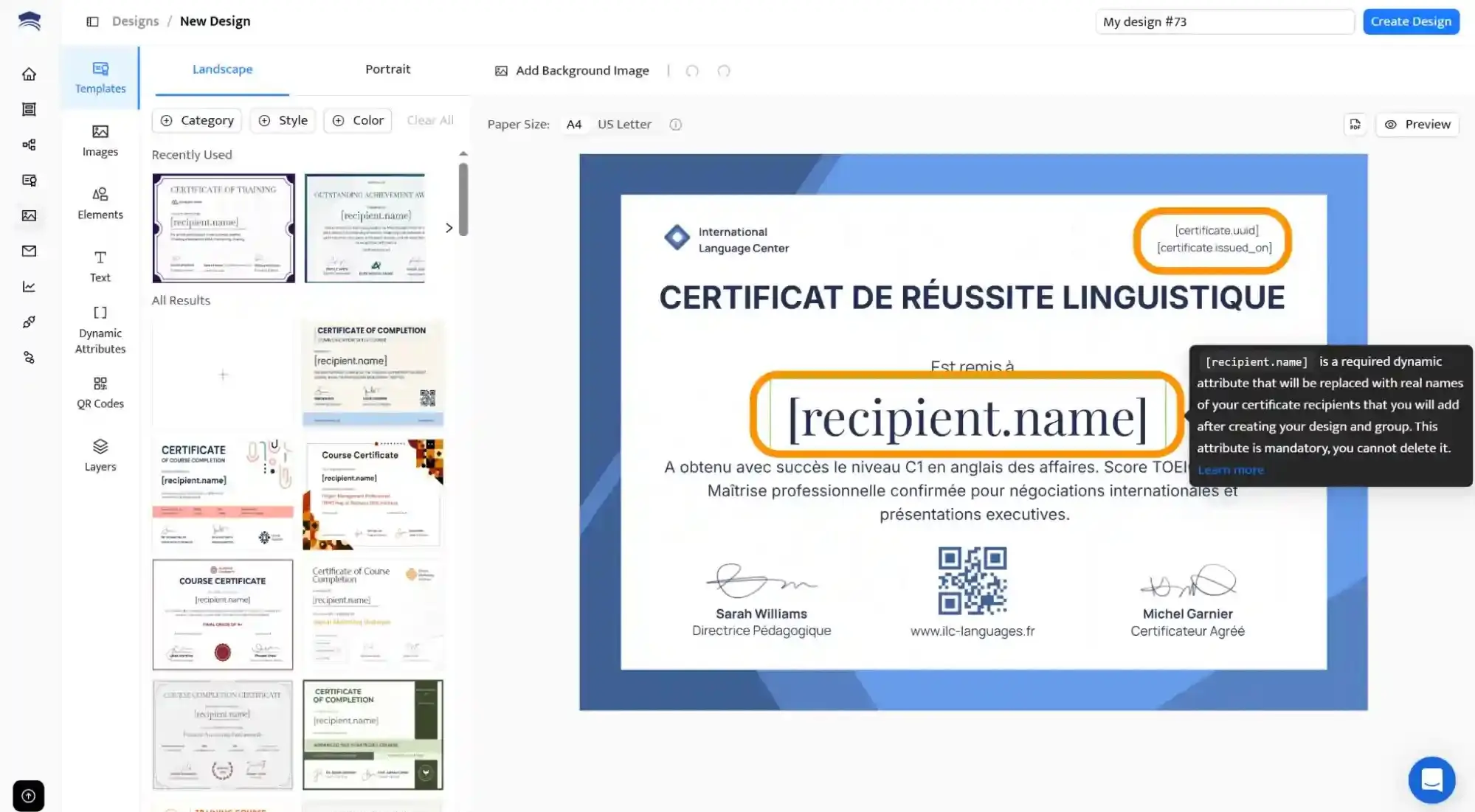
Task: Expand the Recently Used templates row
Action: click(449, 228)
